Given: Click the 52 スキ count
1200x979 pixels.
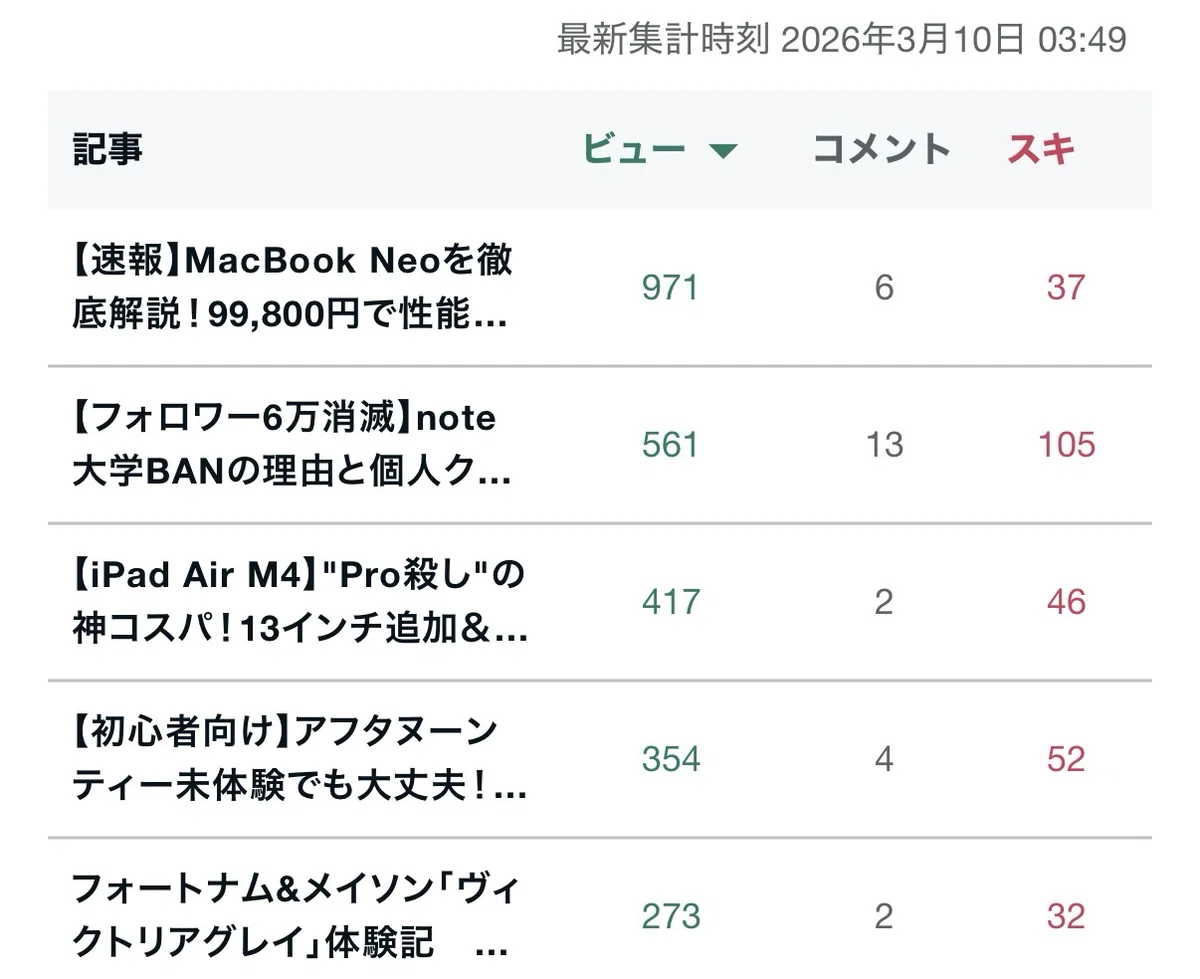Looking at the screenshot, I should pos(1066,759).
